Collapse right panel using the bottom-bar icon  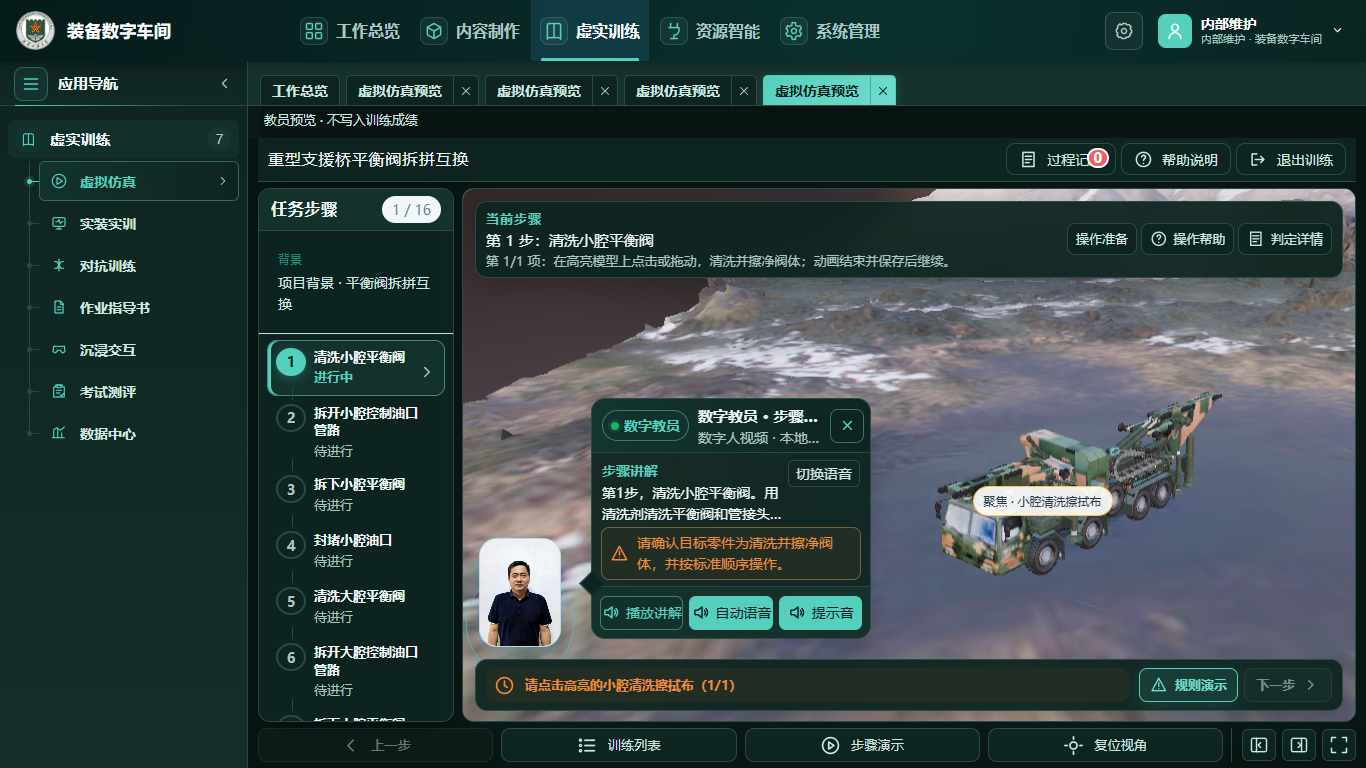pyautogui.click(x=1298, y=745)
